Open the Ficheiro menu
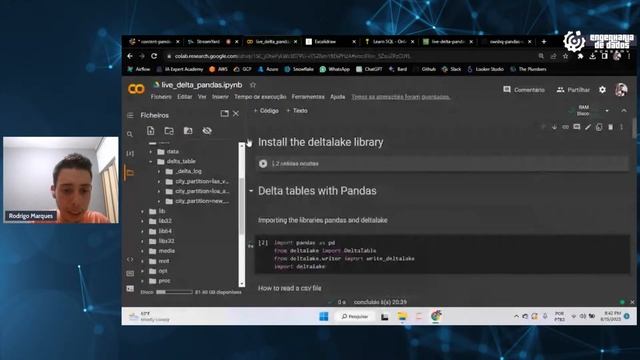Viewport: 640px width, 360px height. (161, 97)
